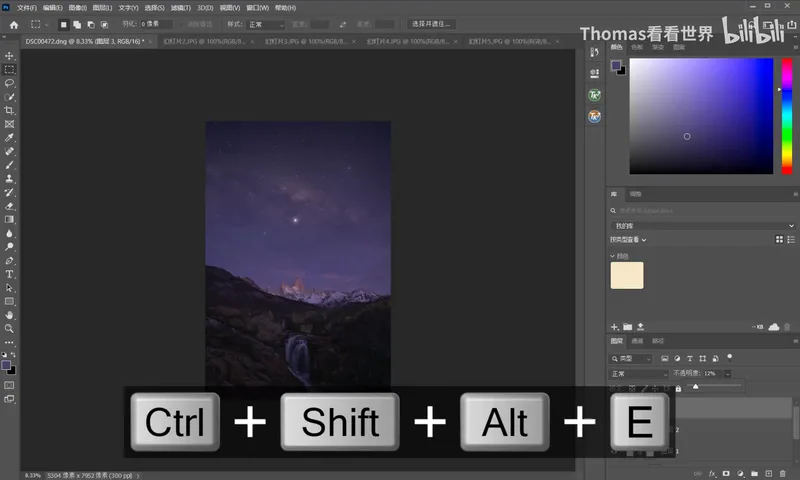Open the Color panel flyout menu
The width and height of the screenshot is (800, 480).
(795, 47)
